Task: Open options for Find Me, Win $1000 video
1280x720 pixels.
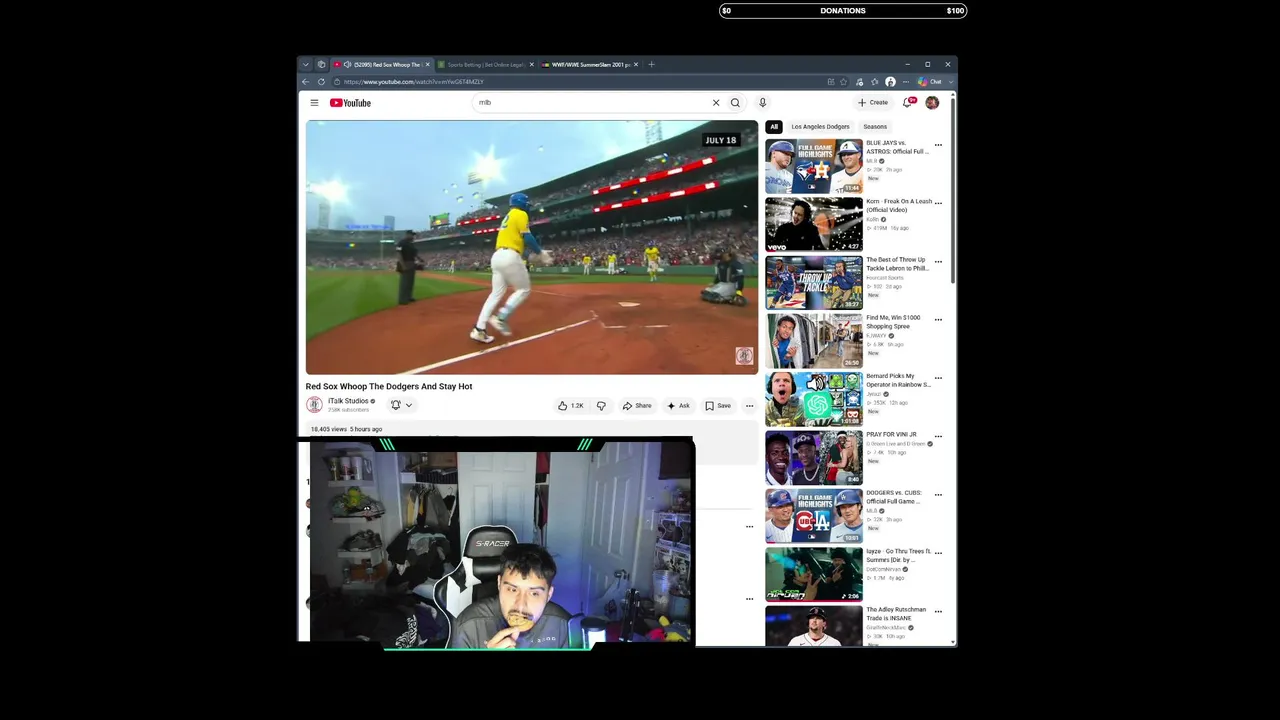Action: coord(938,320)
